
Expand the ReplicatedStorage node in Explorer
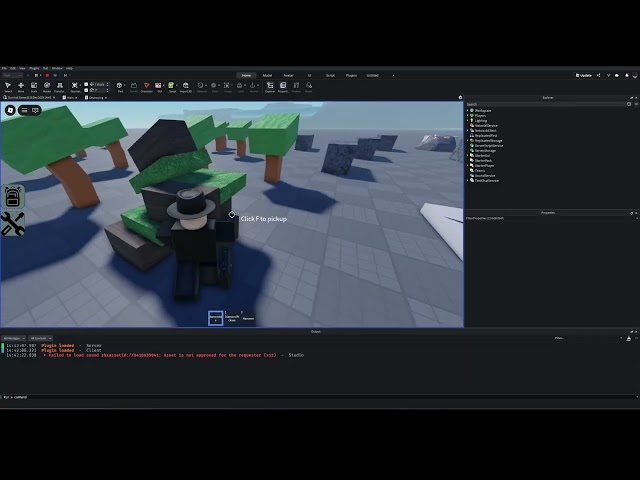468,140
